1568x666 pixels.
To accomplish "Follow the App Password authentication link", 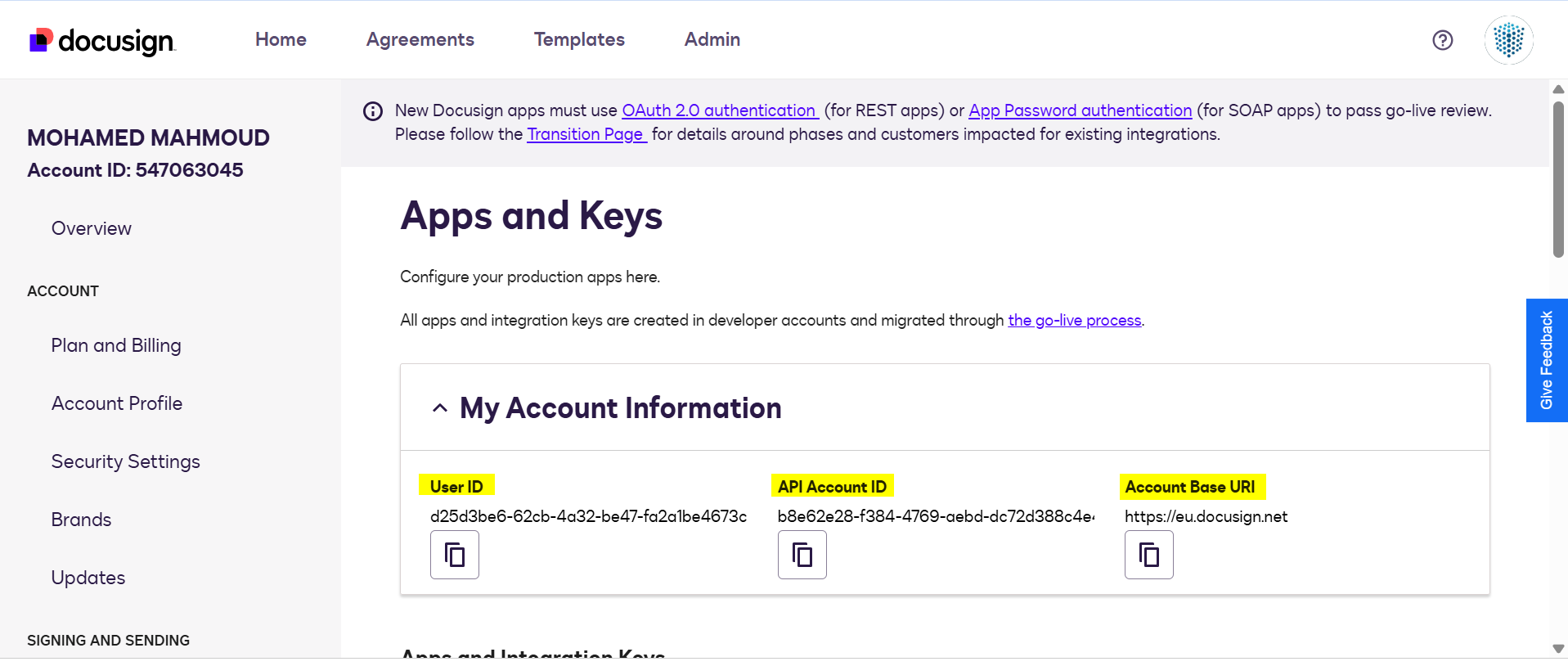I will coord(1081,110).
